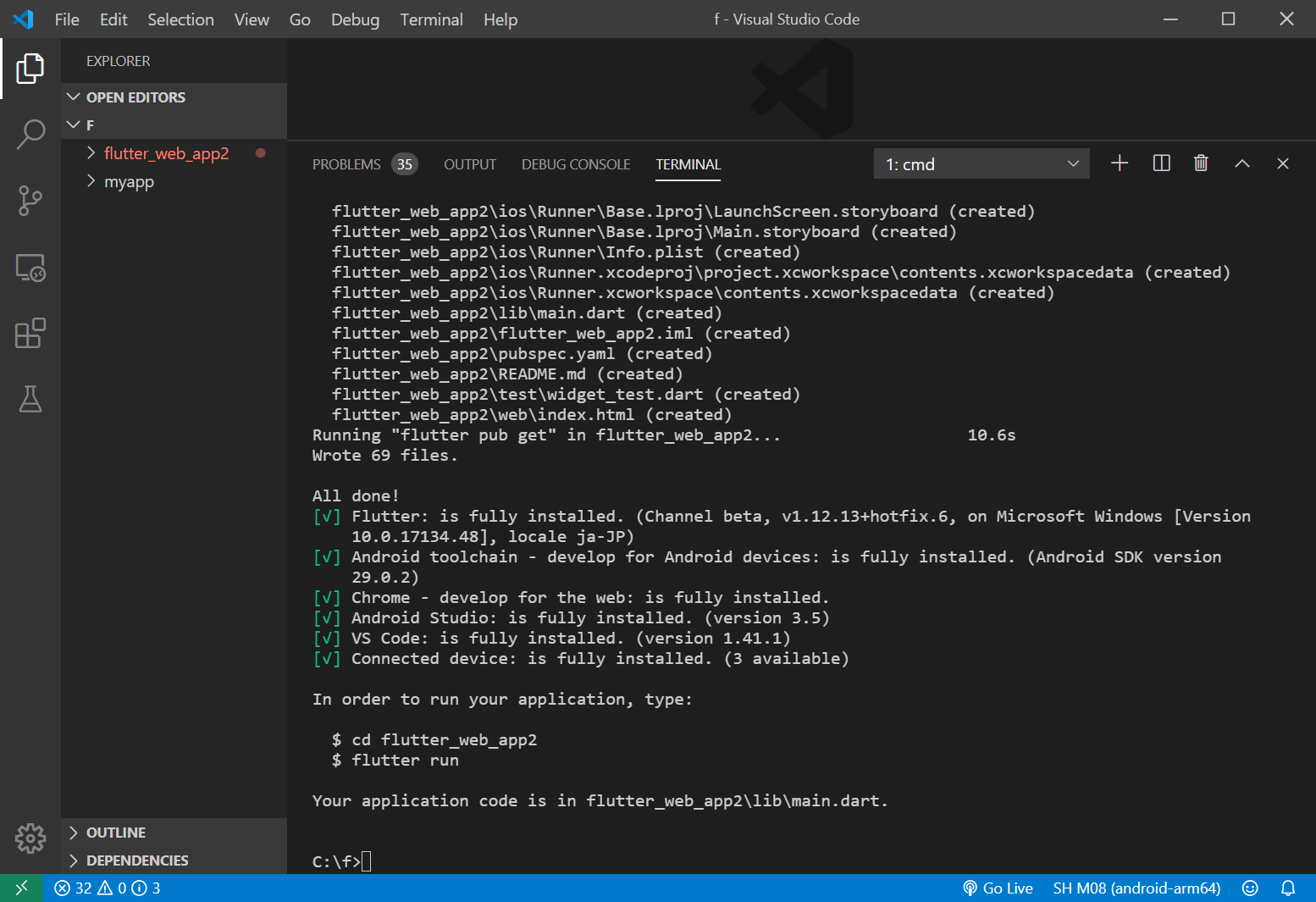Image resolution: width=1316 pixels, height=902 pixels.
Task: Click the flutter_web_app2\pubspec.yaml (created) line
Action: coord(522,353)
